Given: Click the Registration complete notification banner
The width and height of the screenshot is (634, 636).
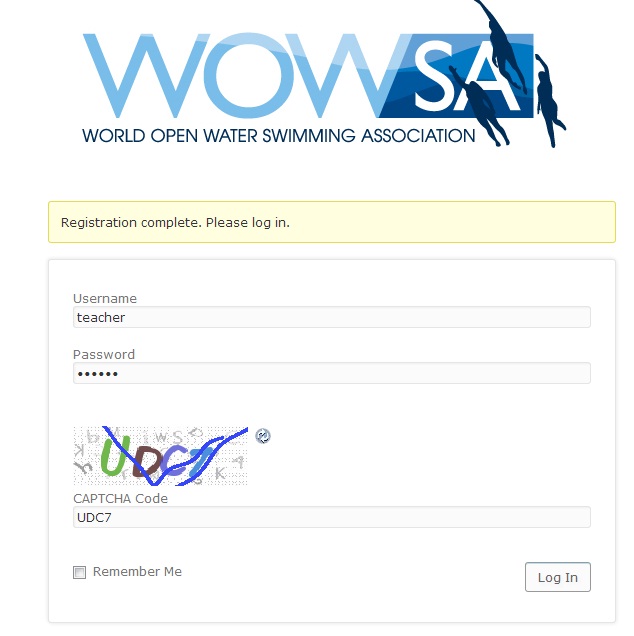Looking at the screenshot, I should click(332, 222).
